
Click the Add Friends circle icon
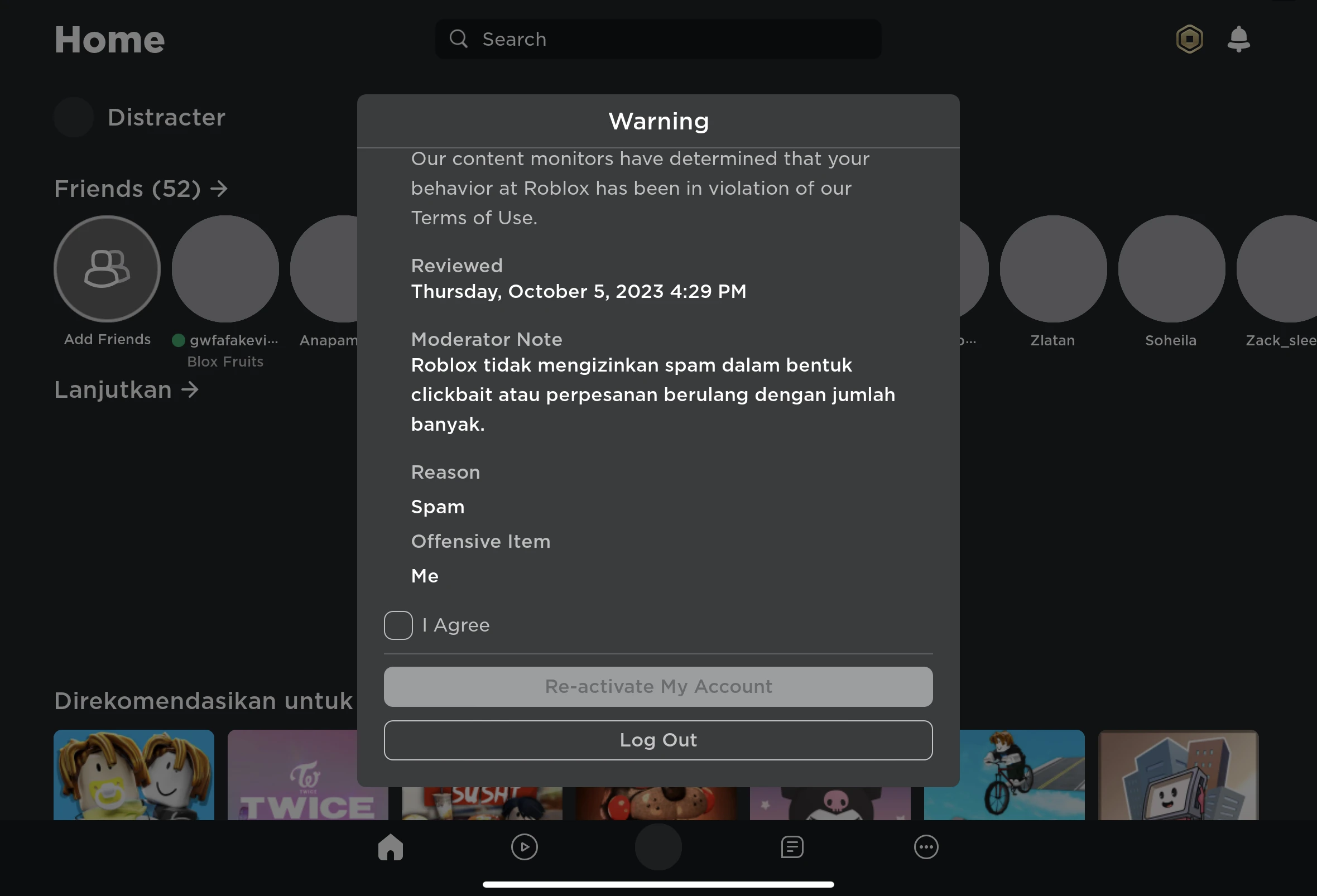107,268
